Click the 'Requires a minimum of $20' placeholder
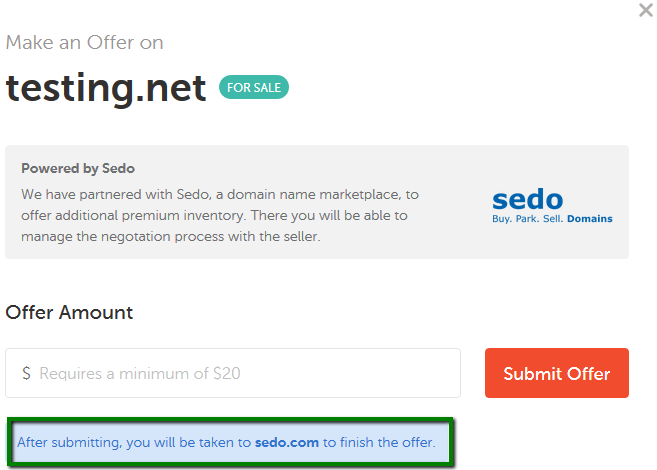This screenshot has height=470, width=657. (x=140, y=373)
